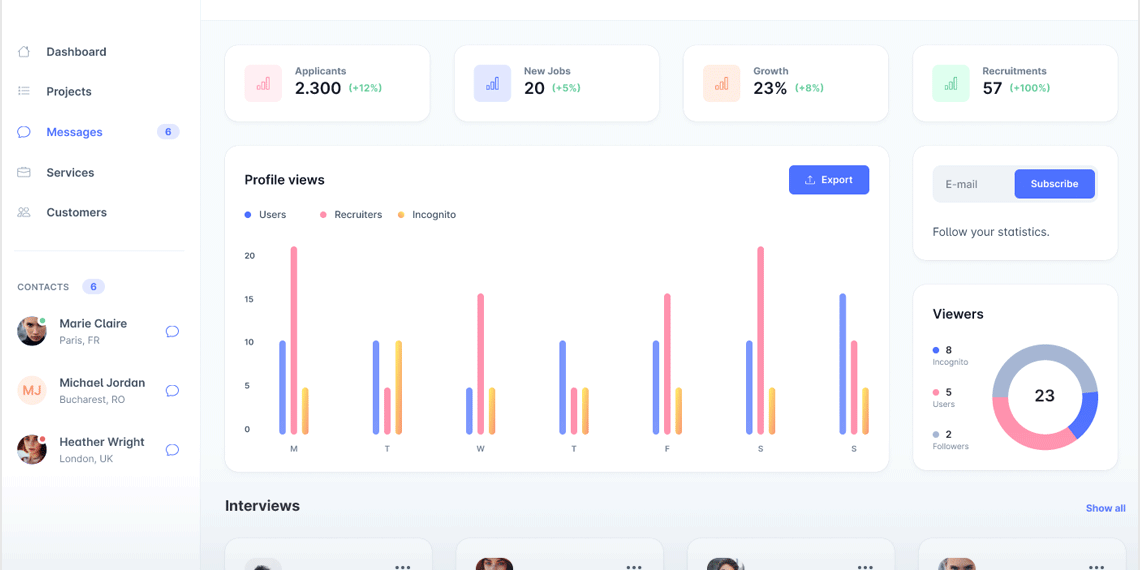Click the Recruitments green chart icon
The height and width of the screenshot is (570, 1140).
click(x=951, y=84)
